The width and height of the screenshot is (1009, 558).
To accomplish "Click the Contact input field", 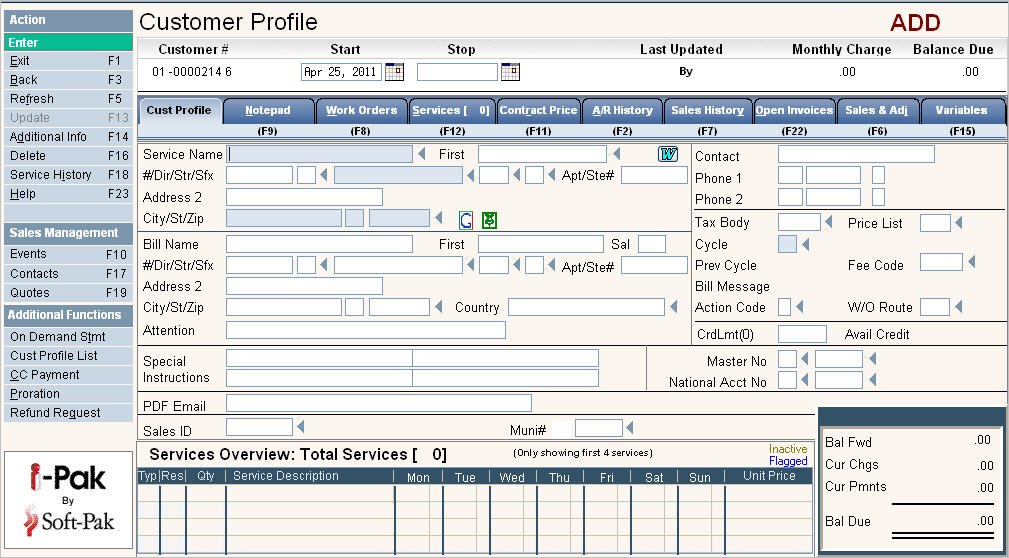I will (856, 154).
